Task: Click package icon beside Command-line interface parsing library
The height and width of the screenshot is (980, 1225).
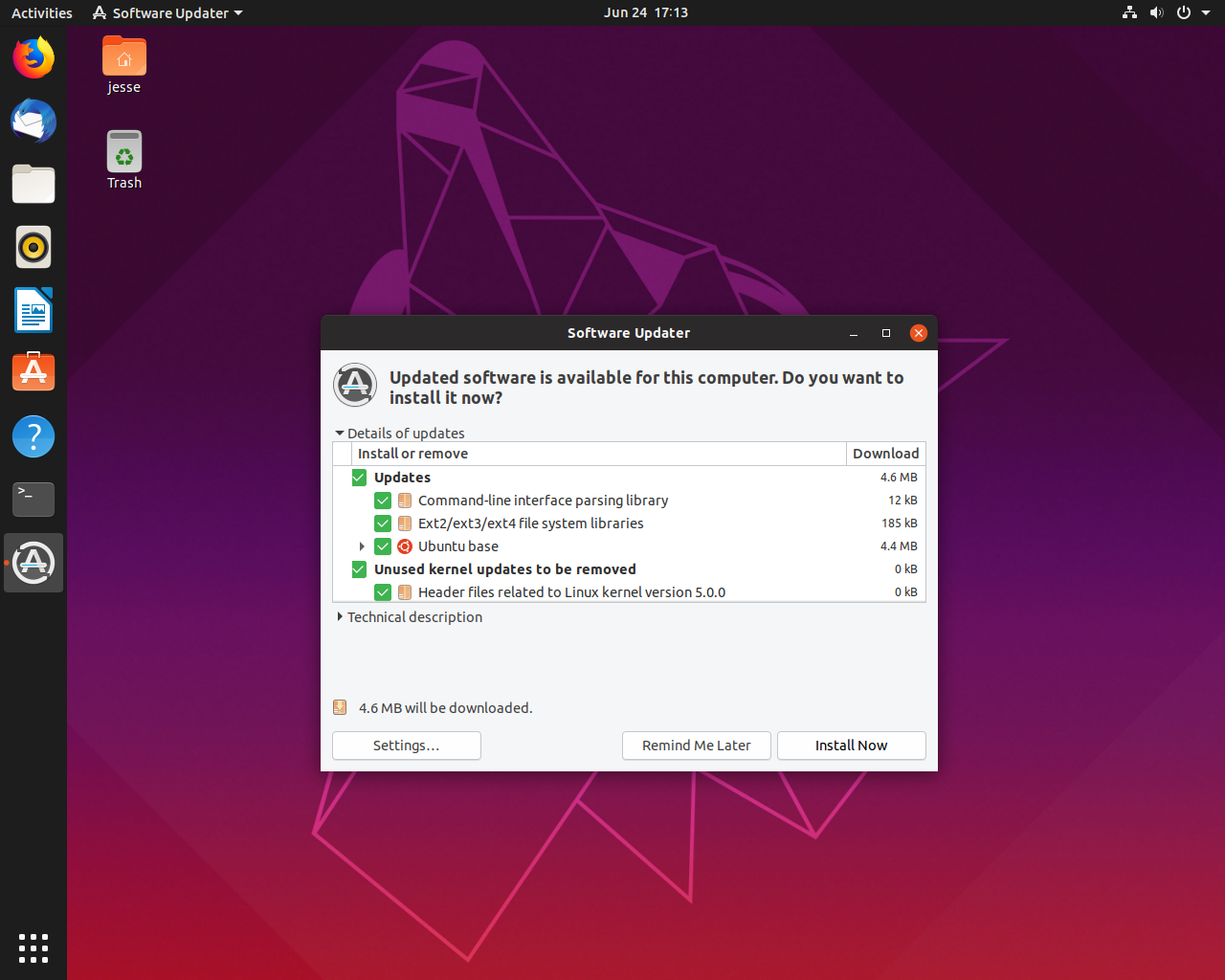Action: [x=405, y=501]
